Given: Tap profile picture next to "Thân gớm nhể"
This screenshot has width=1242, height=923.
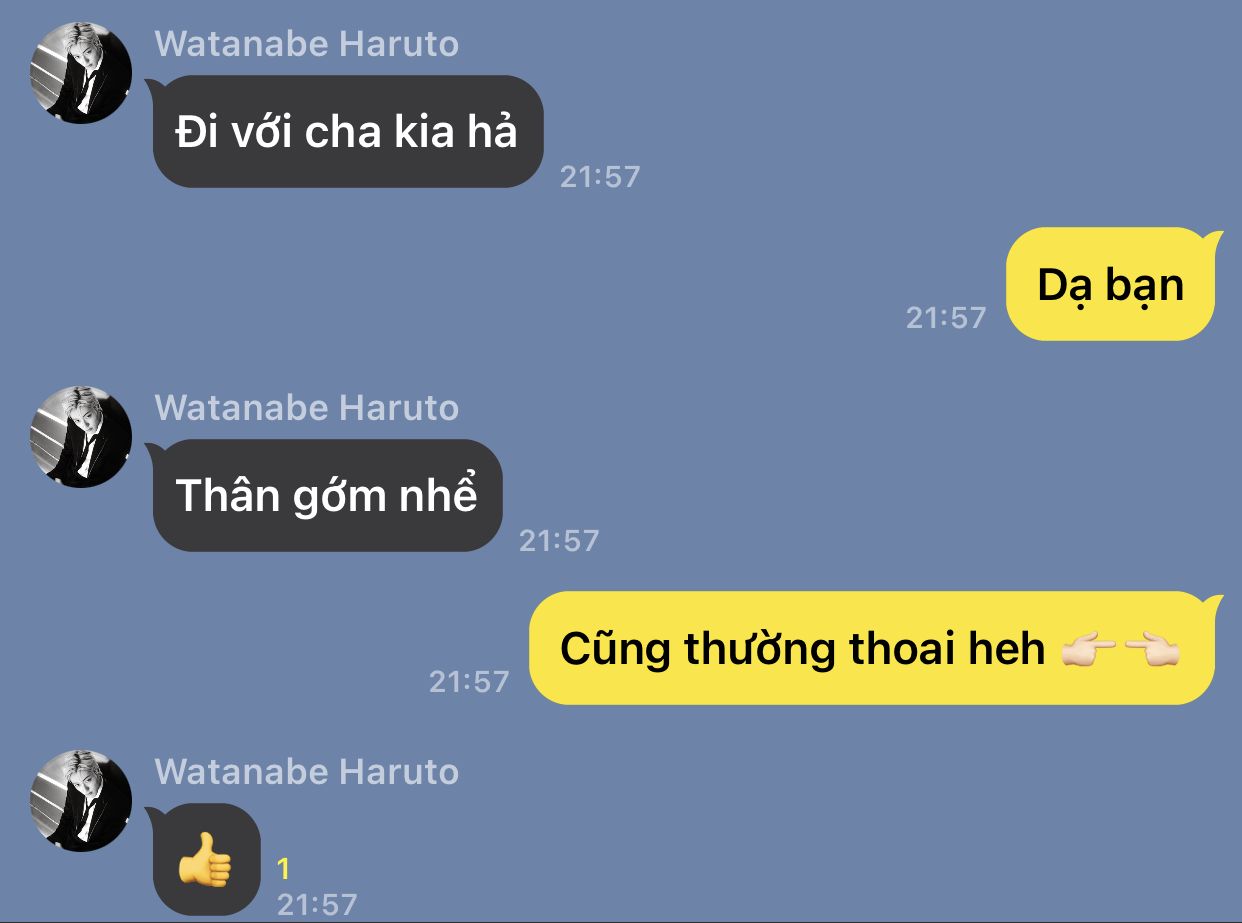Looking at the screenshot, I should [x=81, y=436].
